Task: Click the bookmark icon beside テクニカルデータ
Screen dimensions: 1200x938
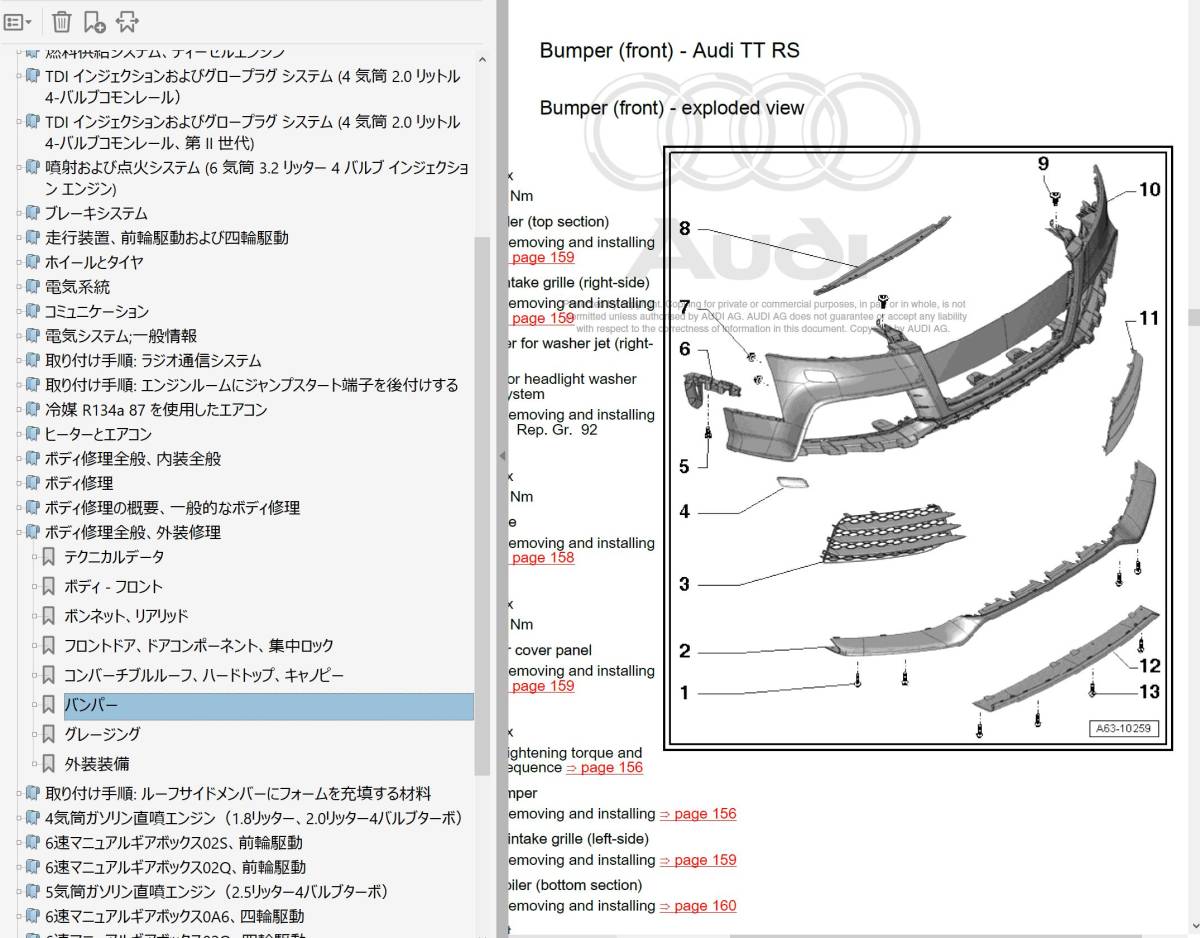Action: click(48, 557)
